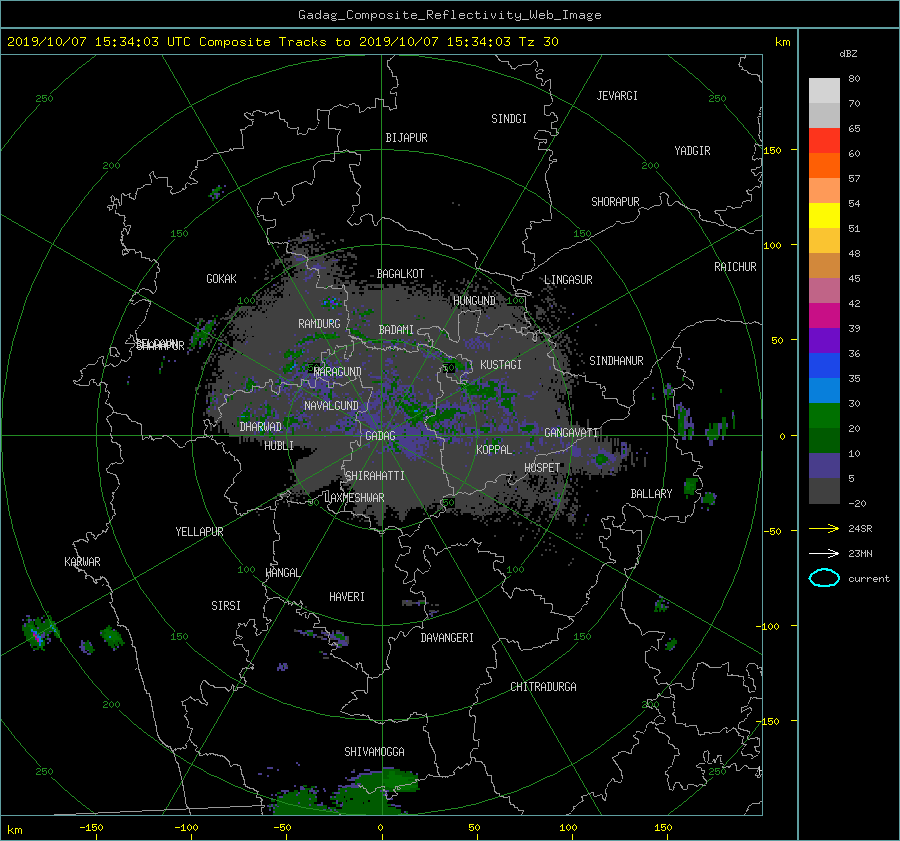
Task: Click the white 23MN track arrow
Action: 824,553
